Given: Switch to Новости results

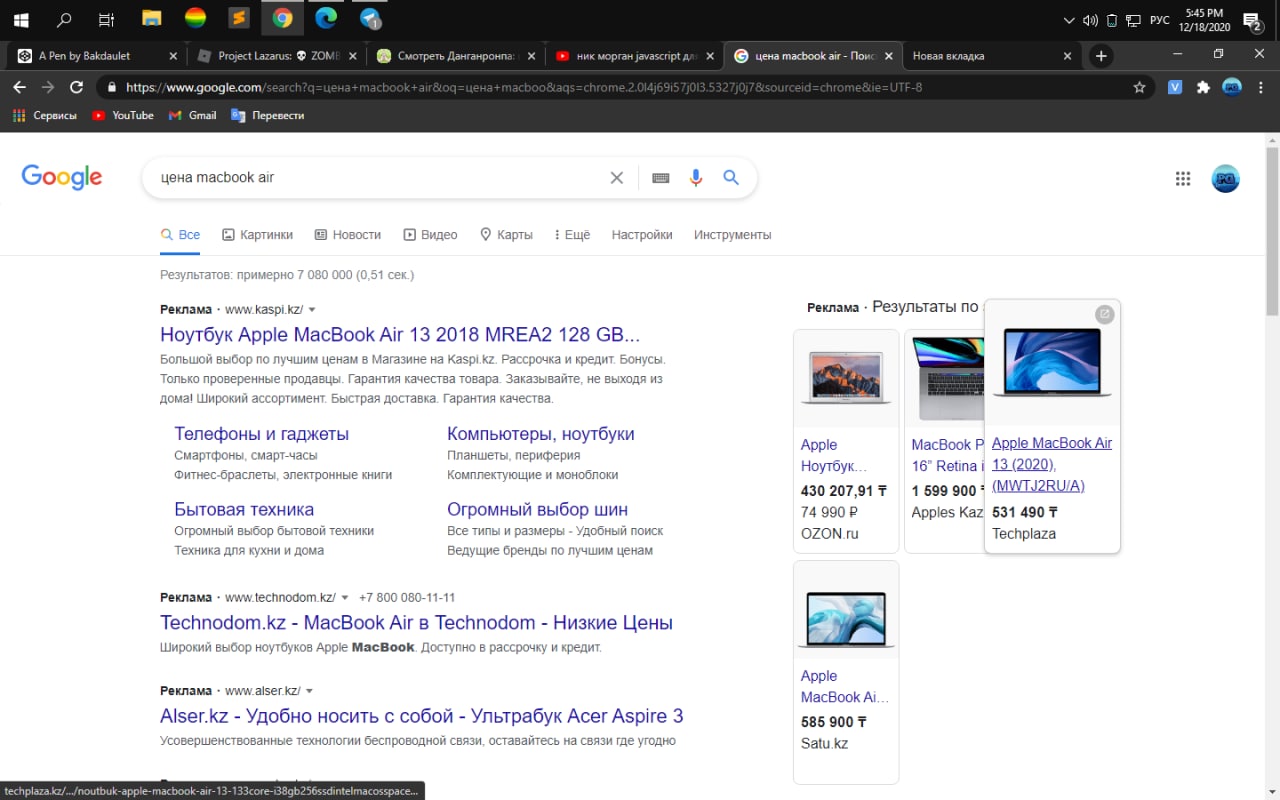Looking at the screenshot, I should click(347, 234).
